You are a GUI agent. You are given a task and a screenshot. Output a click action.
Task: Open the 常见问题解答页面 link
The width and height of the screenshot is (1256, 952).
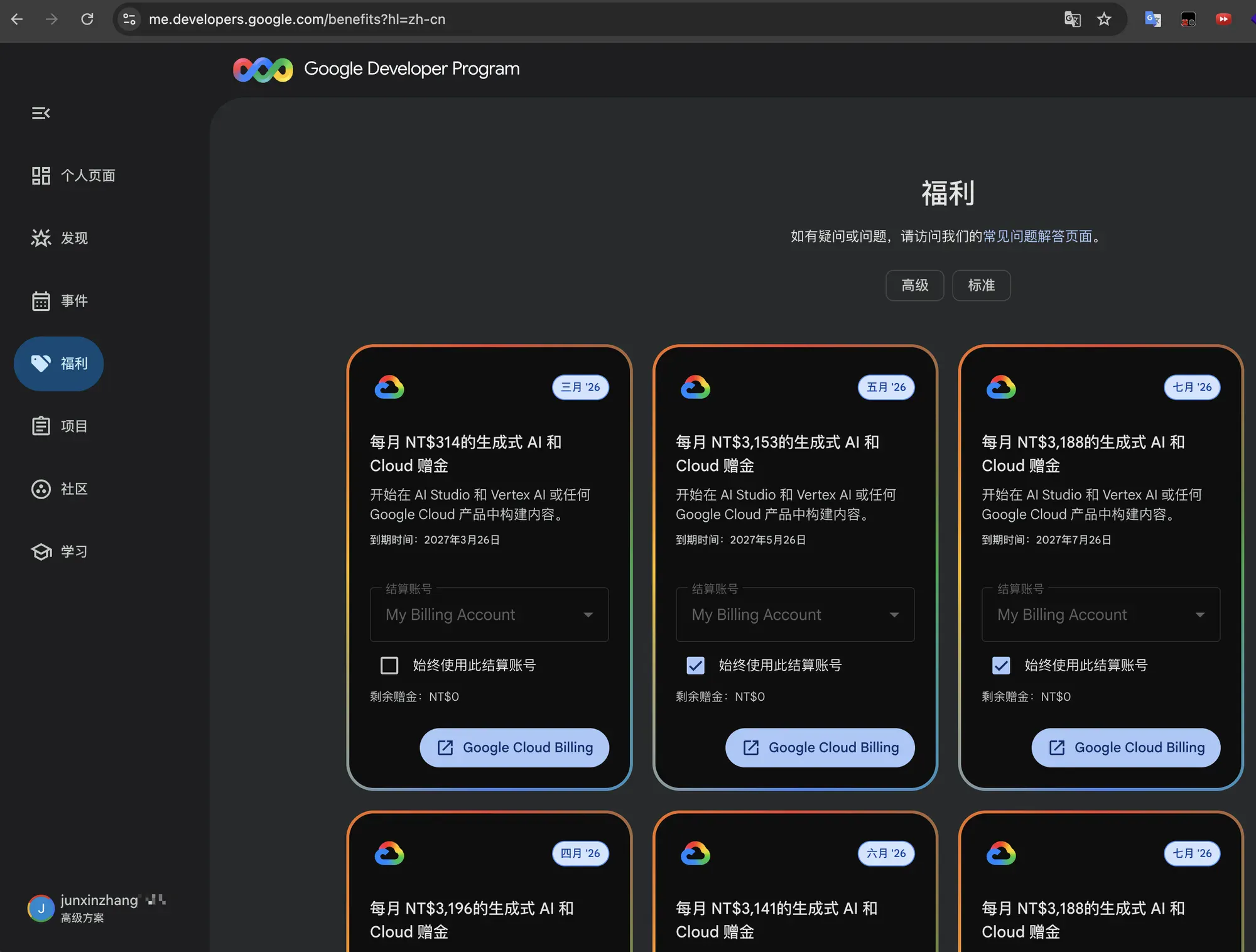(1037, 236)
